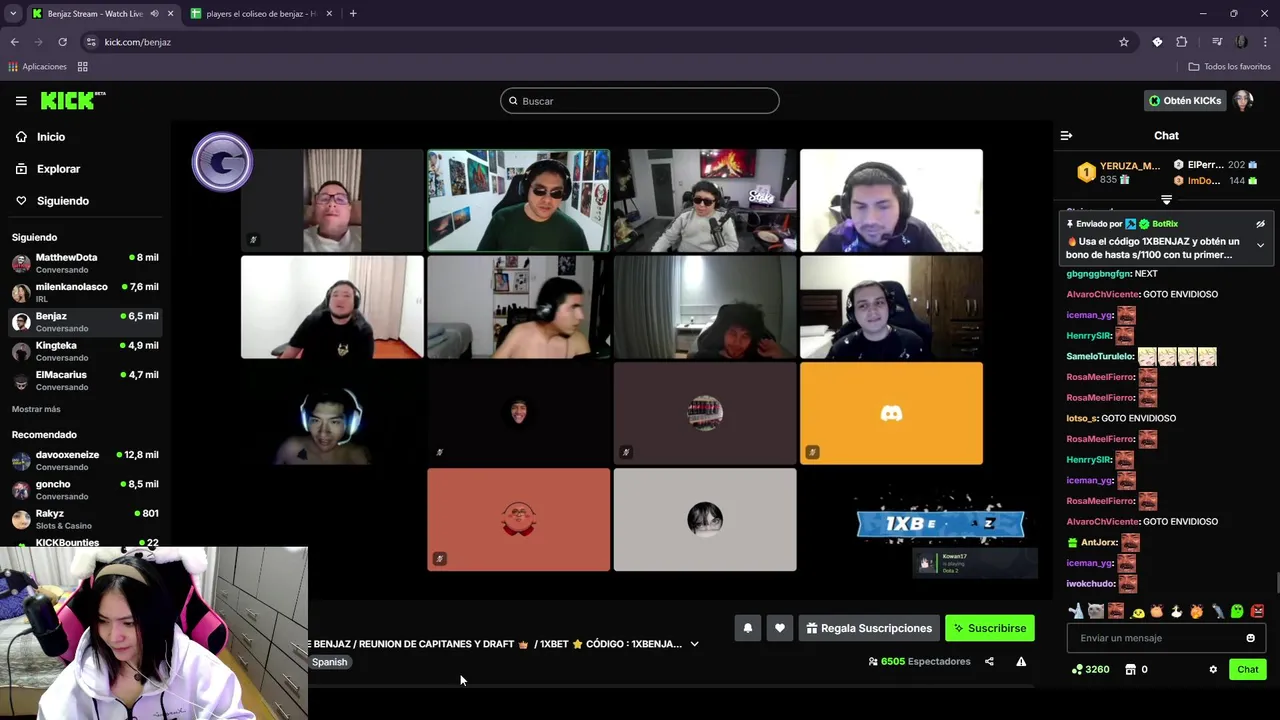Image resolution: width=1280 pixels, height=720 pixels.
Task: Open ElMacarius channel in sidebar
Action: pos(84,380)
